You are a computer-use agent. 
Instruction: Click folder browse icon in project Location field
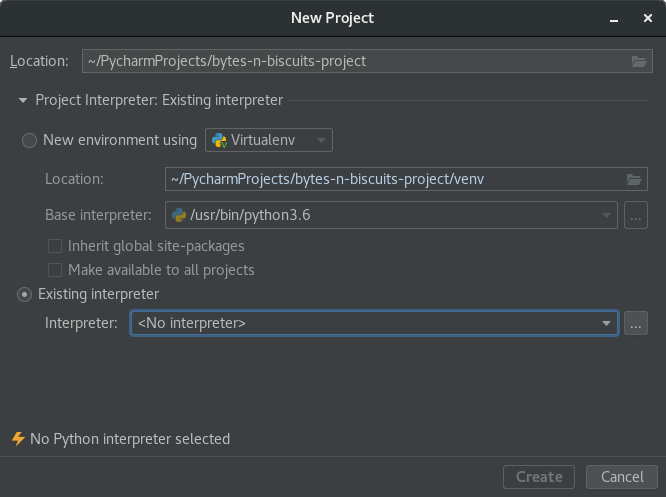639,62
